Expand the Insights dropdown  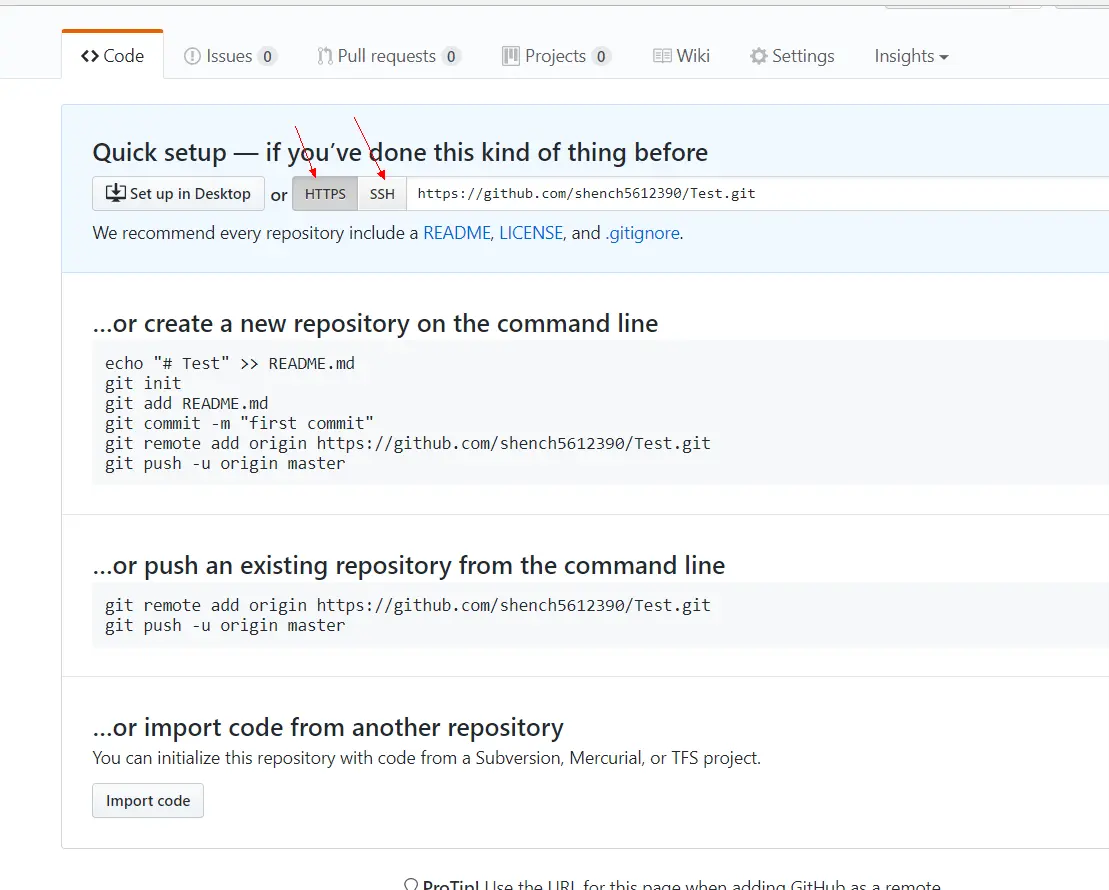(x=911, y=56)
